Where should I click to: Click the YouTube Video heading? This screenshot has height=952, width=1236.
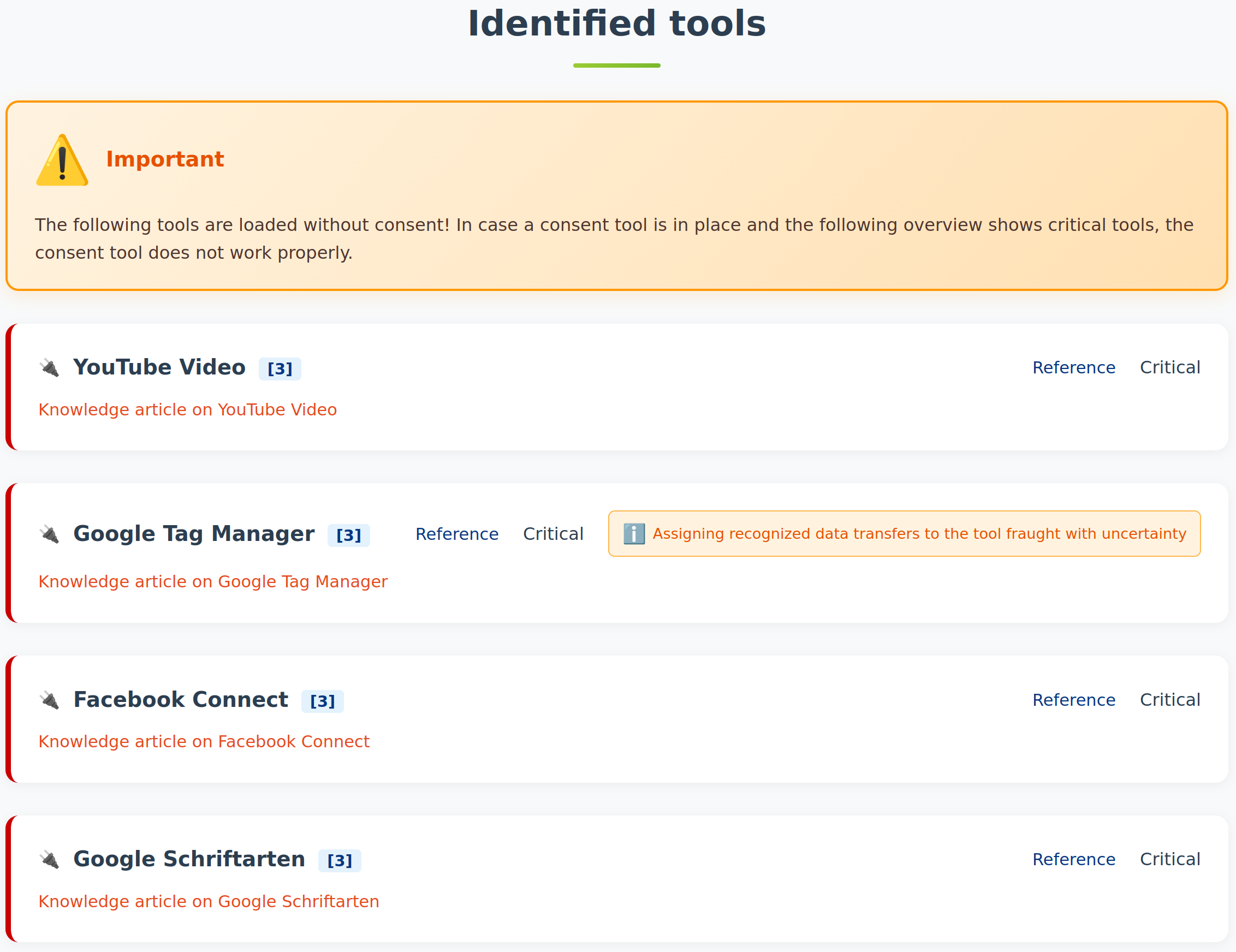coord(159,367)
